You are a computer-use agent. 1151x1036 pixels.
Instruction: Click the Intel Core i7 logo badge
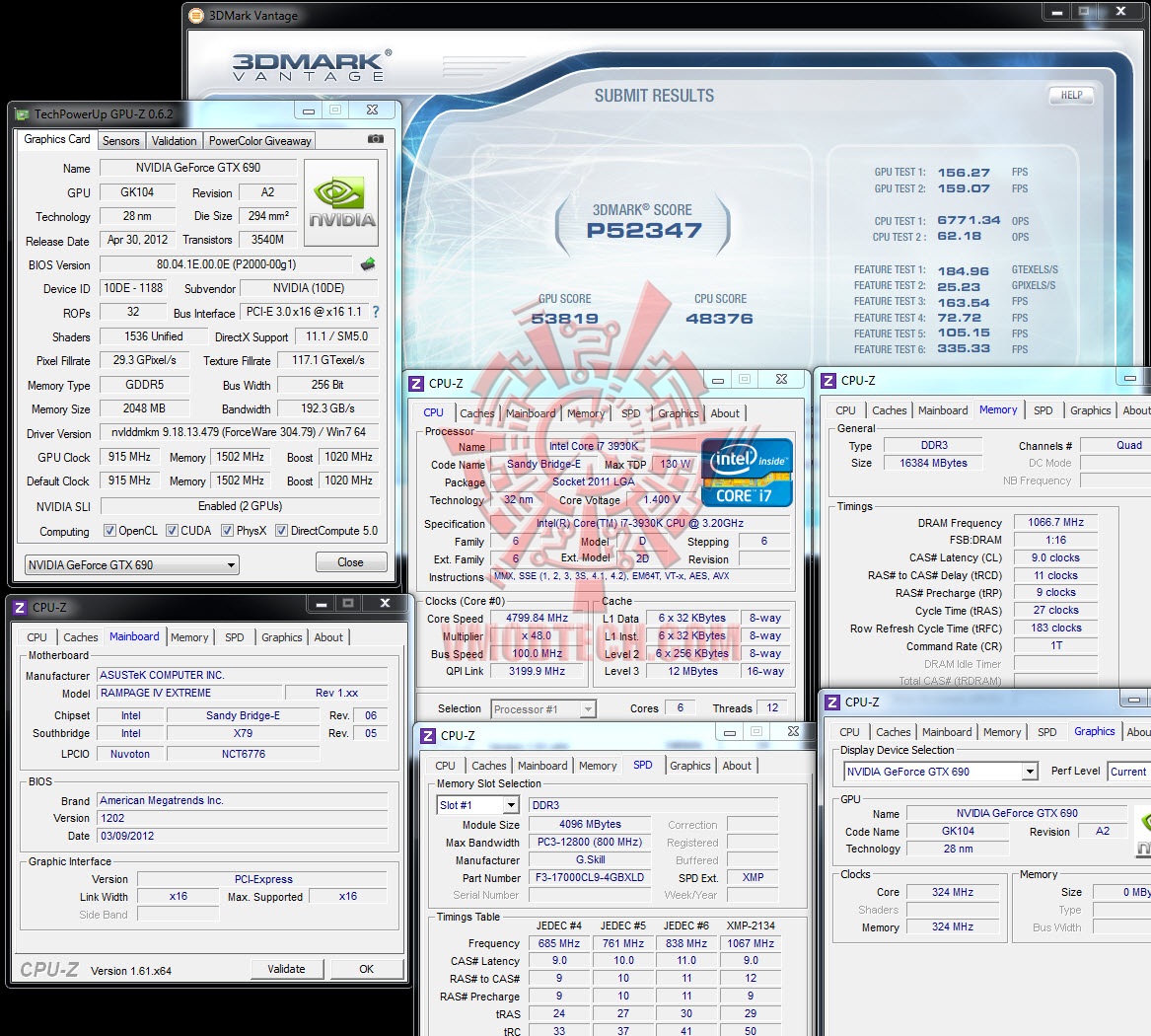click(747, 472)
